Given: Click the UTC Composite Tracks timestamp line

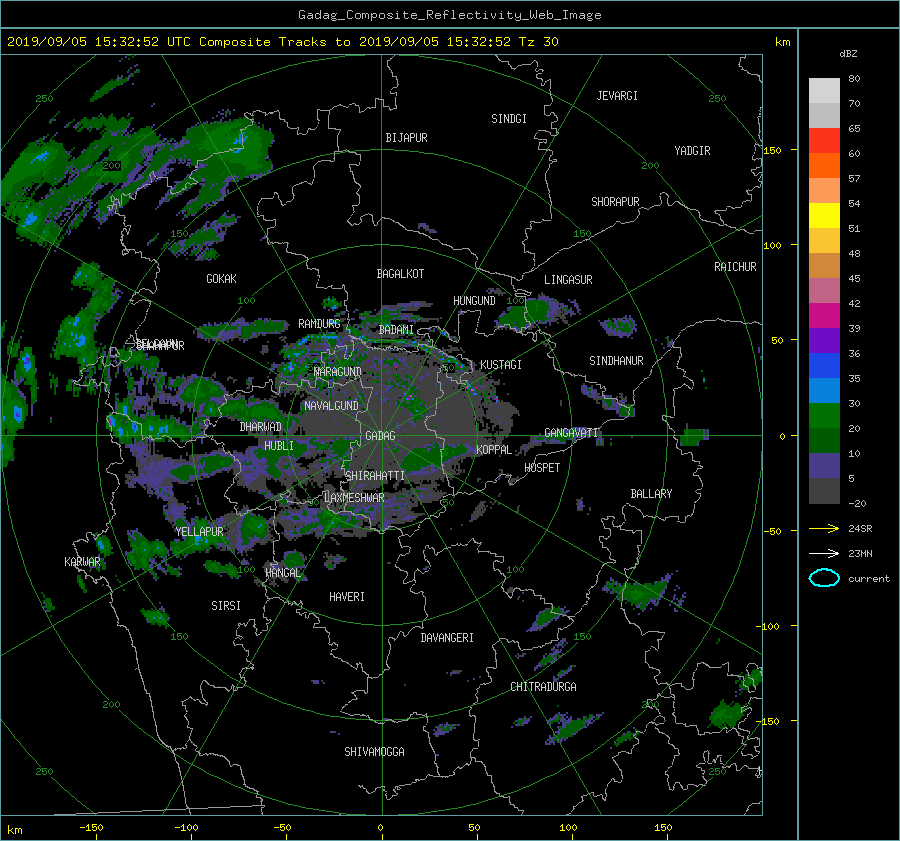Looking at the screenshot, I should point(282,42).
